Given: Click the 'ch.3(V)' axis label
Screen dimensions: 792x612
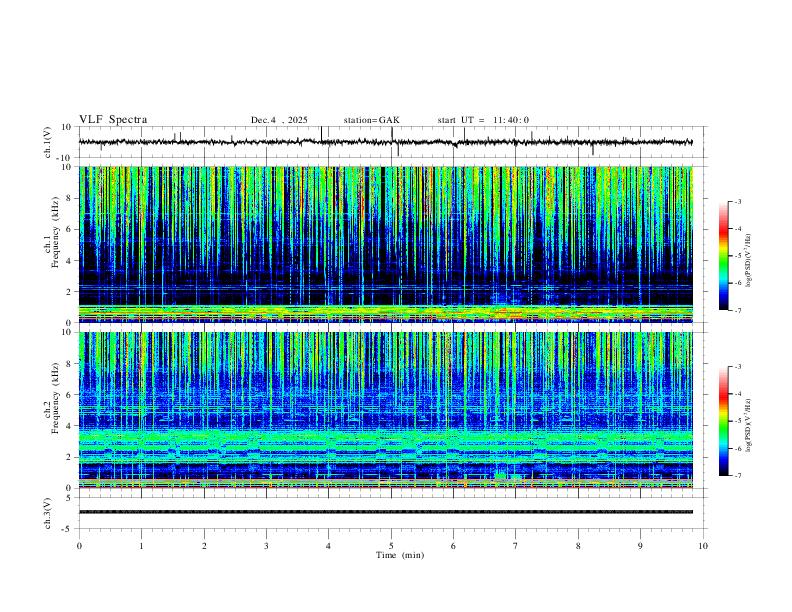Looking at the screenshot, I should (x=48, y=514).
